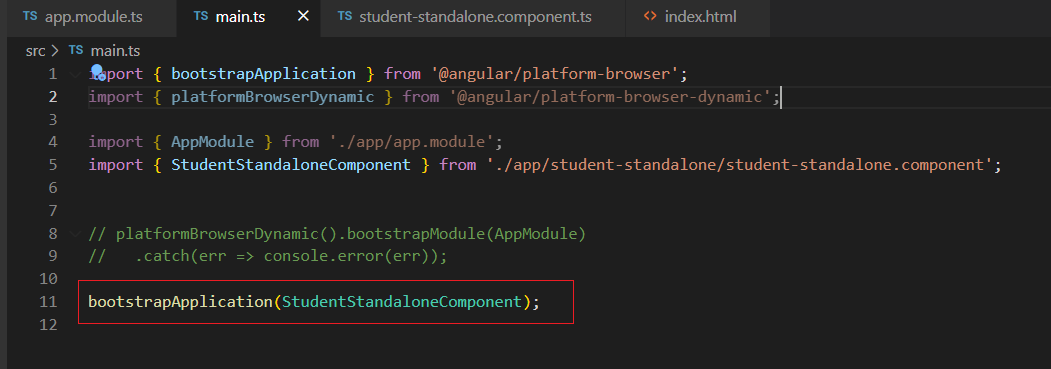This screenshot has height=369, width=1051.
Task: Click bootstrapApplication call on line 11
Action: coord(180,302)
